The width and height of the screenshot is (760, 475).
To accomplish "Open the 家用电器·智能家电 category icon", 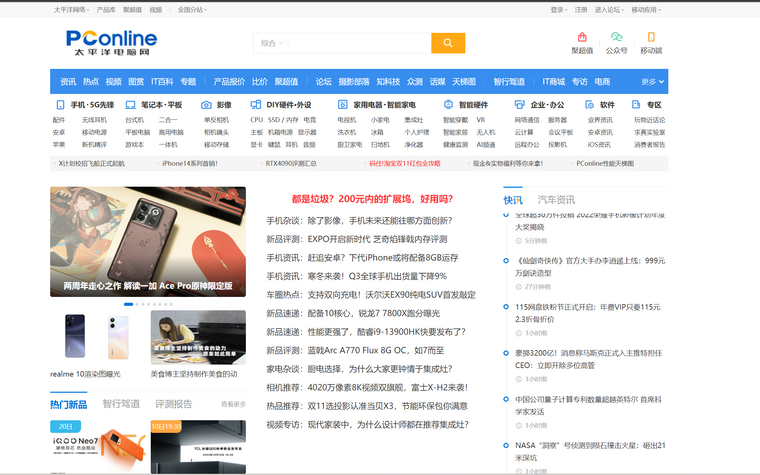I will point(343,104).
